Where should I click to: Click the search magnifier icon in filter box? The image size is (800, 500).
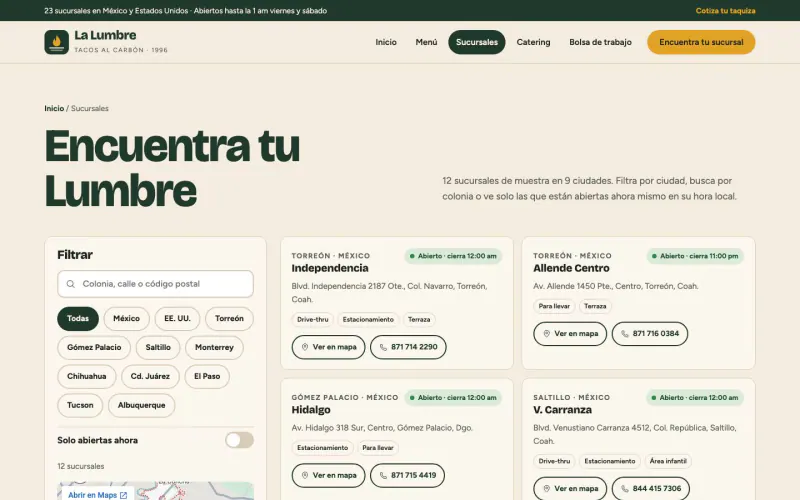click(71, 284)
